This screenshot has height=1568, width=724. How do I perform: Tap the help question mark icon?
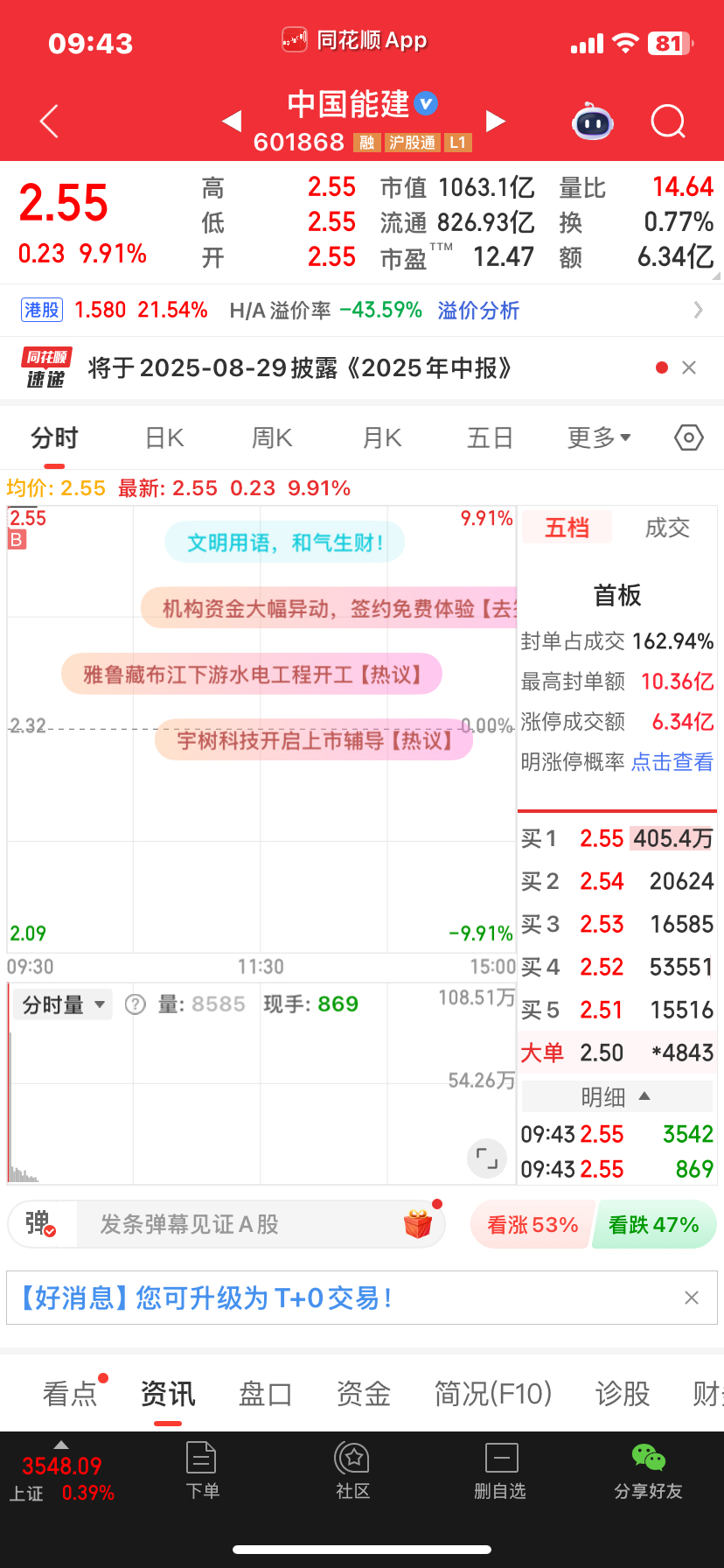point(136,1004)
